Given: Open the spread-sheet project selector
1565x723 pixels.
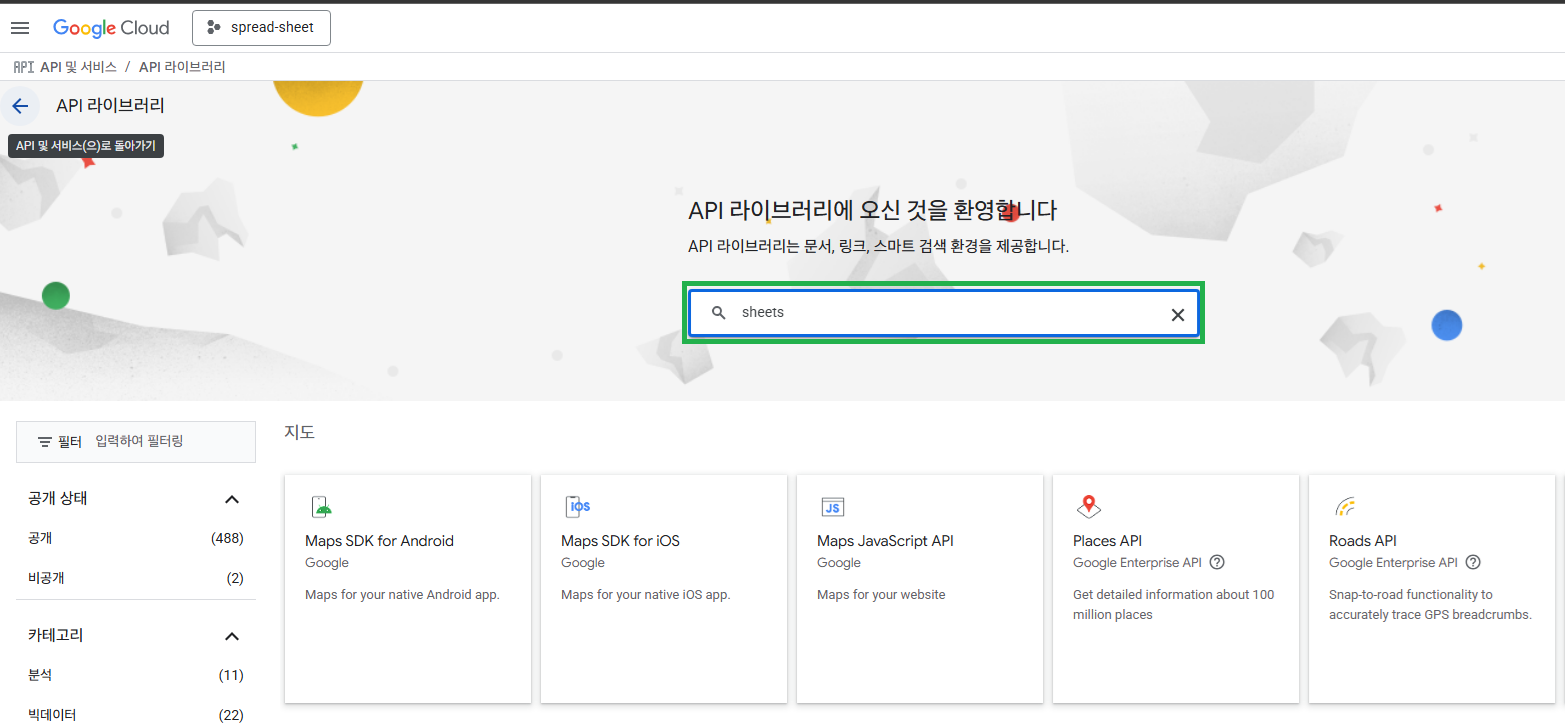Looking at the screenshot, I should pyautogui.click(x=261, y=28).
